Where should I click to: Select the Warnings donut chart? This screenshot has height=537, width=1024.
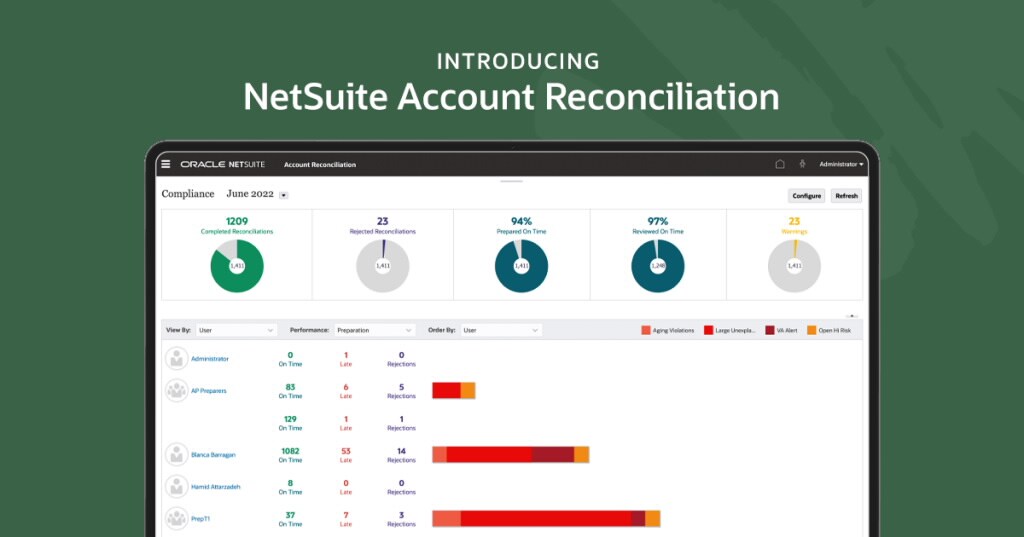click(794, 266)
